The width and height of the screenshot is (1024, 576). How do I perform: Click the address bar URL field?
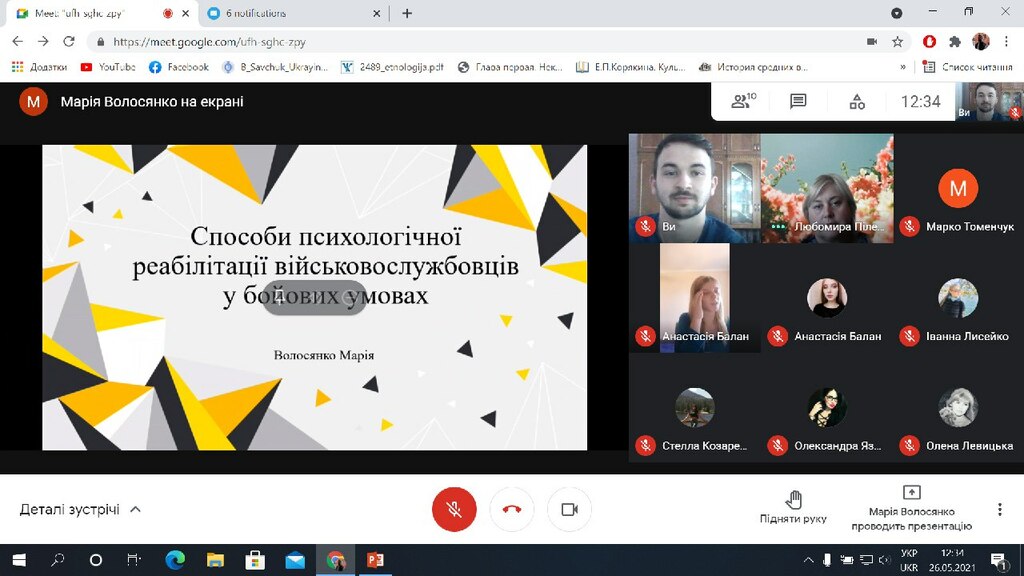(x=483, y=42)
